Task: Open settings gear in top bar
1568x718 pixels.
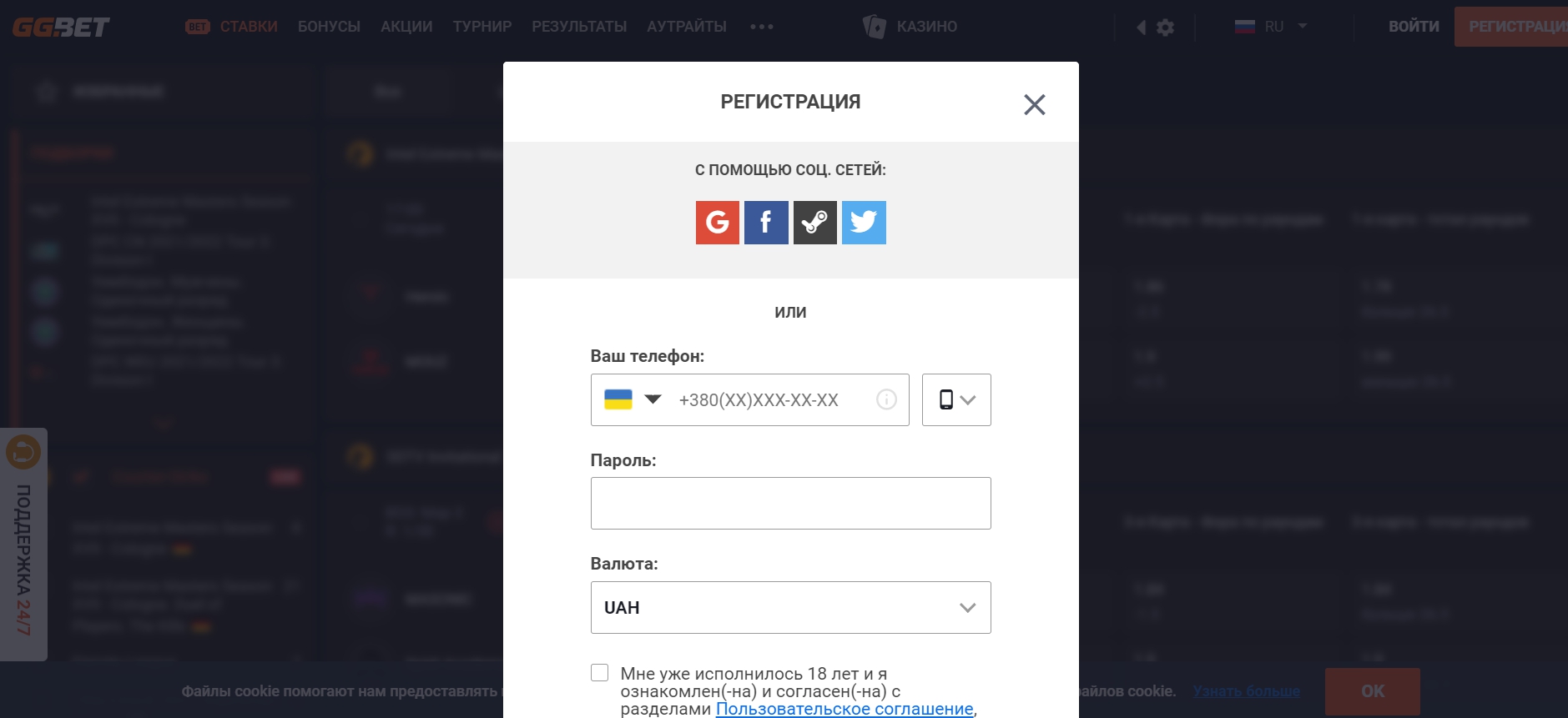Action: click(x=1166, y=28)
